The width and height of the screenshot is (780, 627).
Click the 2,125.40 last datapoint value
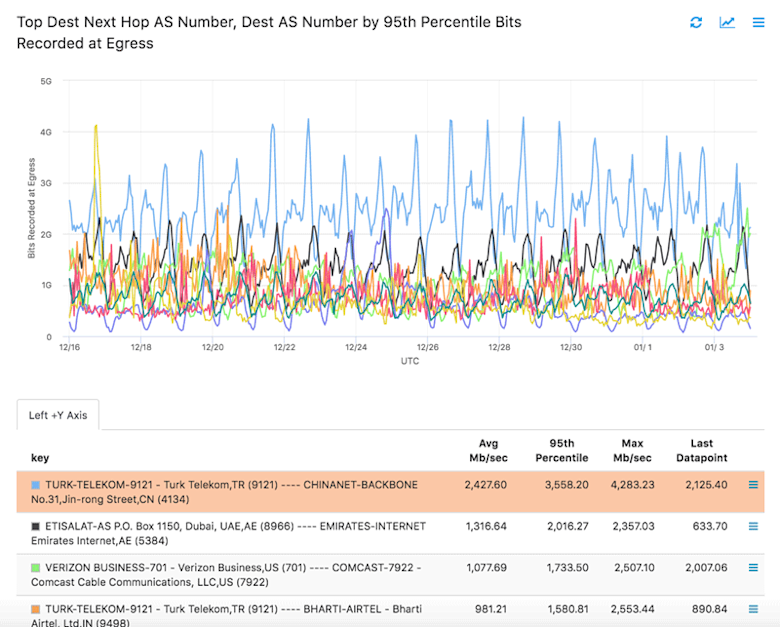[706, 485]
